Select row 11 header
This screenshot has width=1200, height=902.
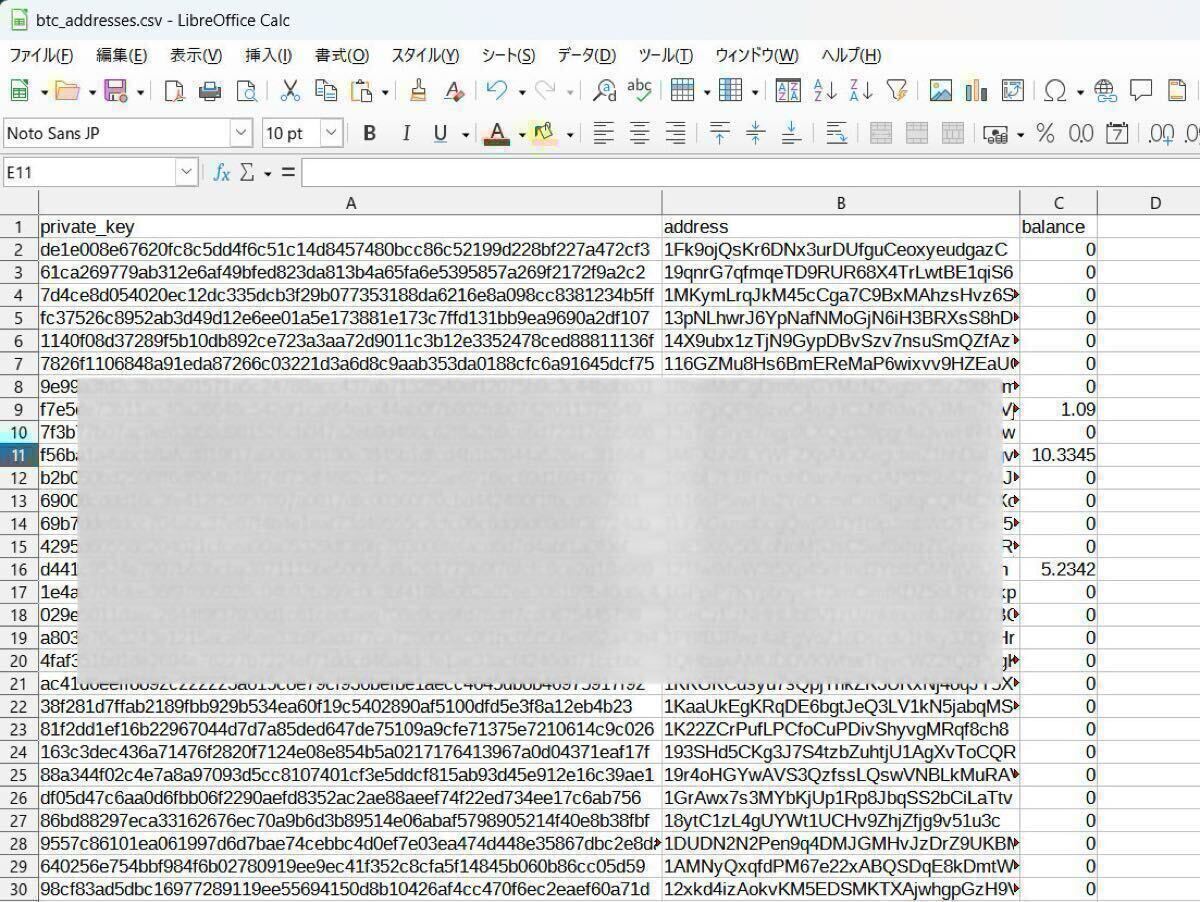coord(18,455)
